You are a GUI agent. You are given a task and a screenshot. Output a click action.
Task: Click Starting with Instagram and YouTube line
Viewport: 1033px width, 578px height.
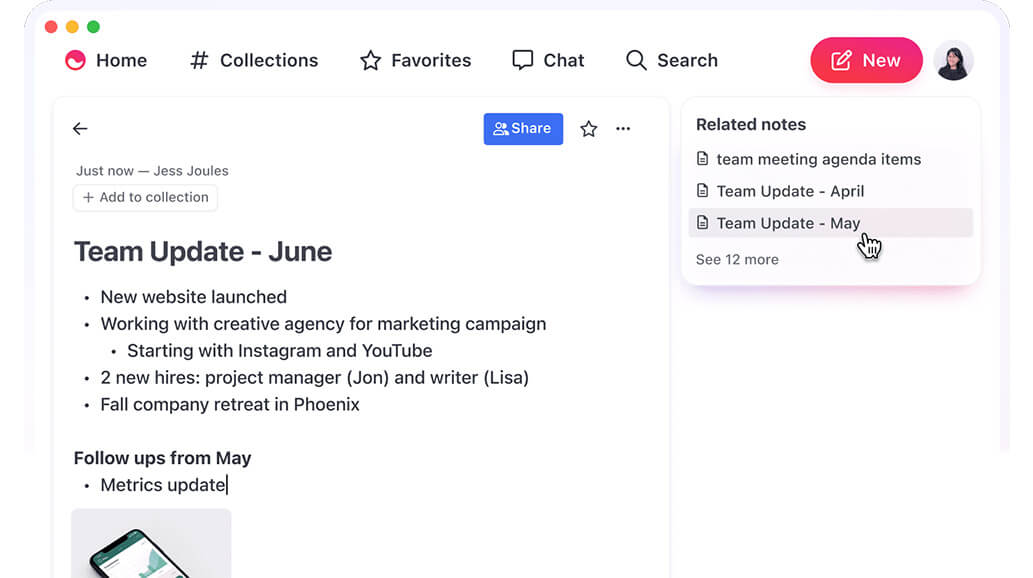(x=279, y=351)
